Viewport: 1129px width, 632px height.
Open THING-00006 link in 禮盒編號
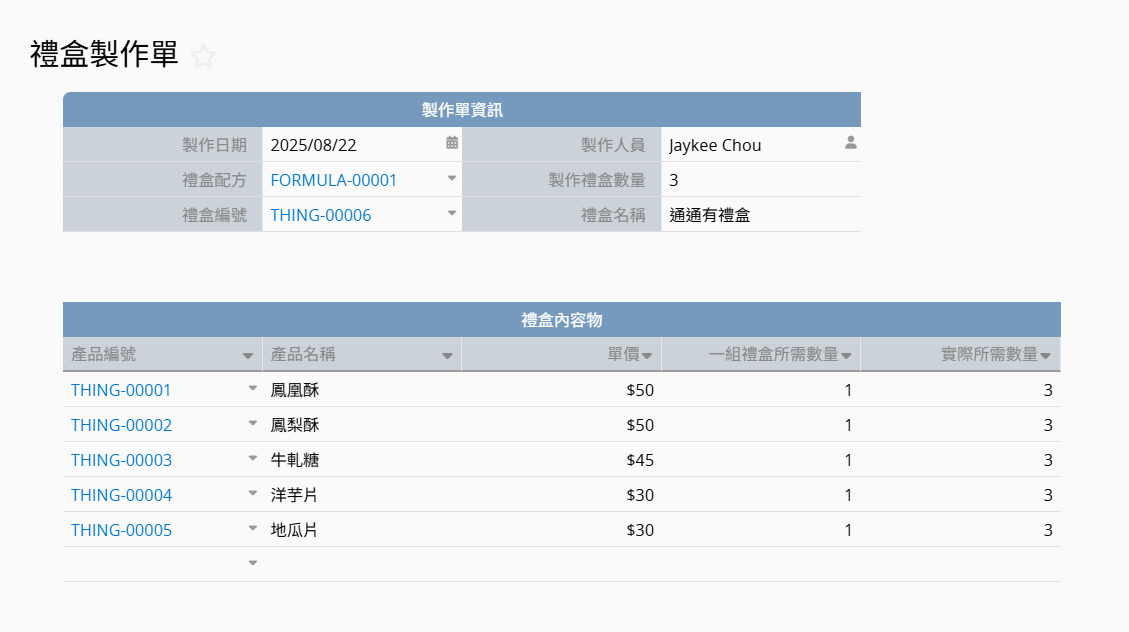click(x=321, y=215)
